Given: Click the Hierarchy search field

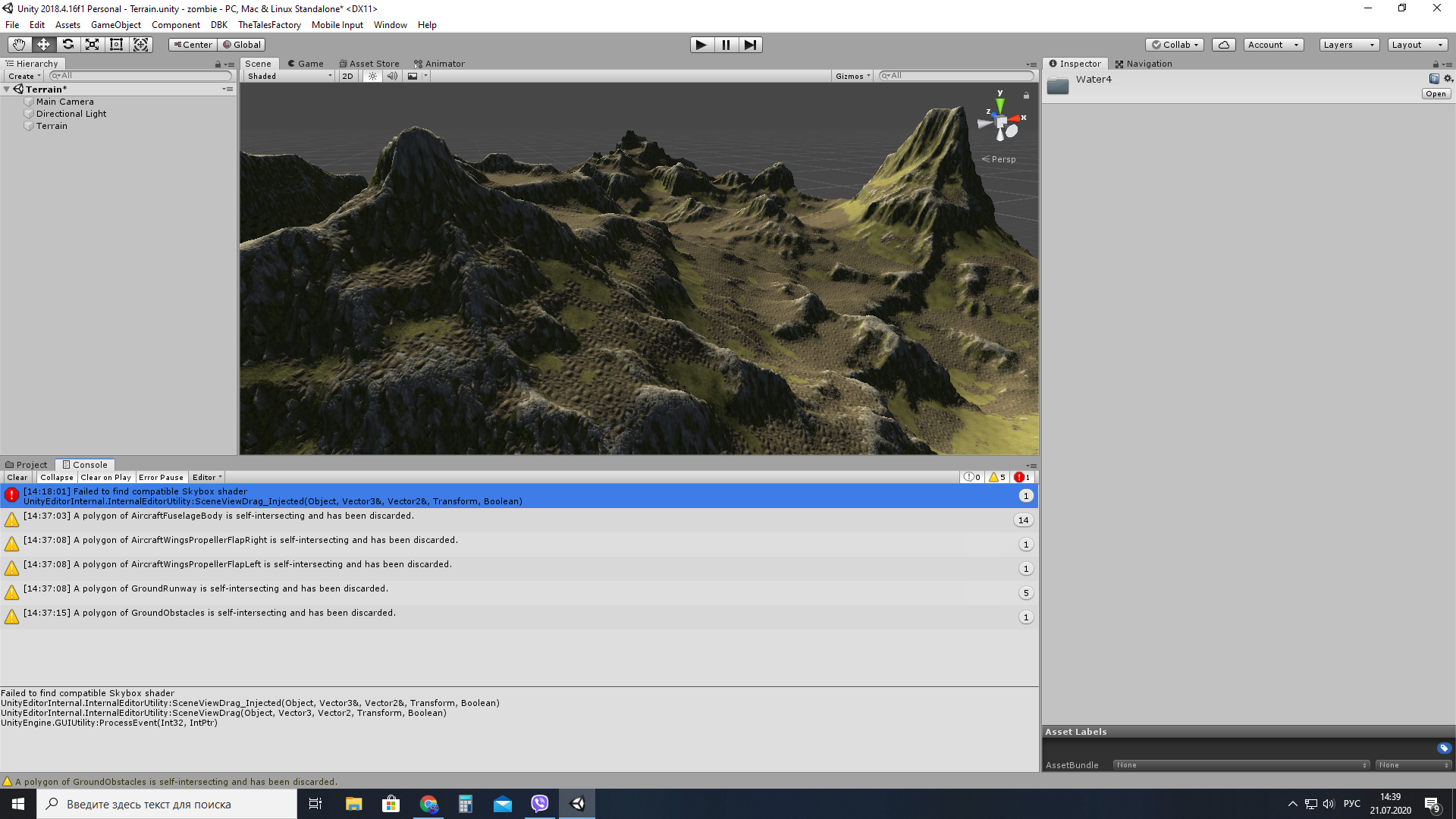Looking at the screenshot, I should pyautogui.click(x=140, y=76).
